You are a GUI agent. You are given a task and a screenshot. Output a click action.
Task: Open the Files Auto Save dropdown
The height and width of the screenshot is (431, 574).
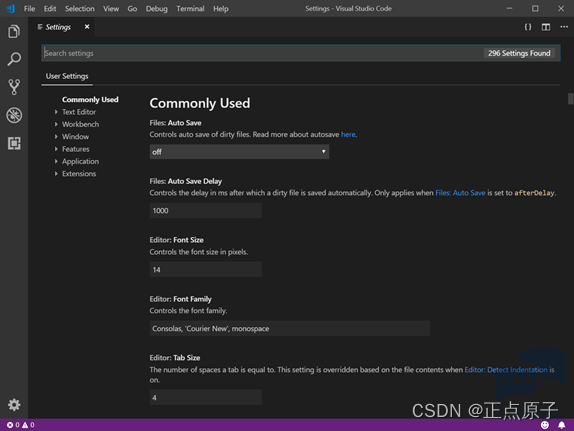(x=239, y=152)
